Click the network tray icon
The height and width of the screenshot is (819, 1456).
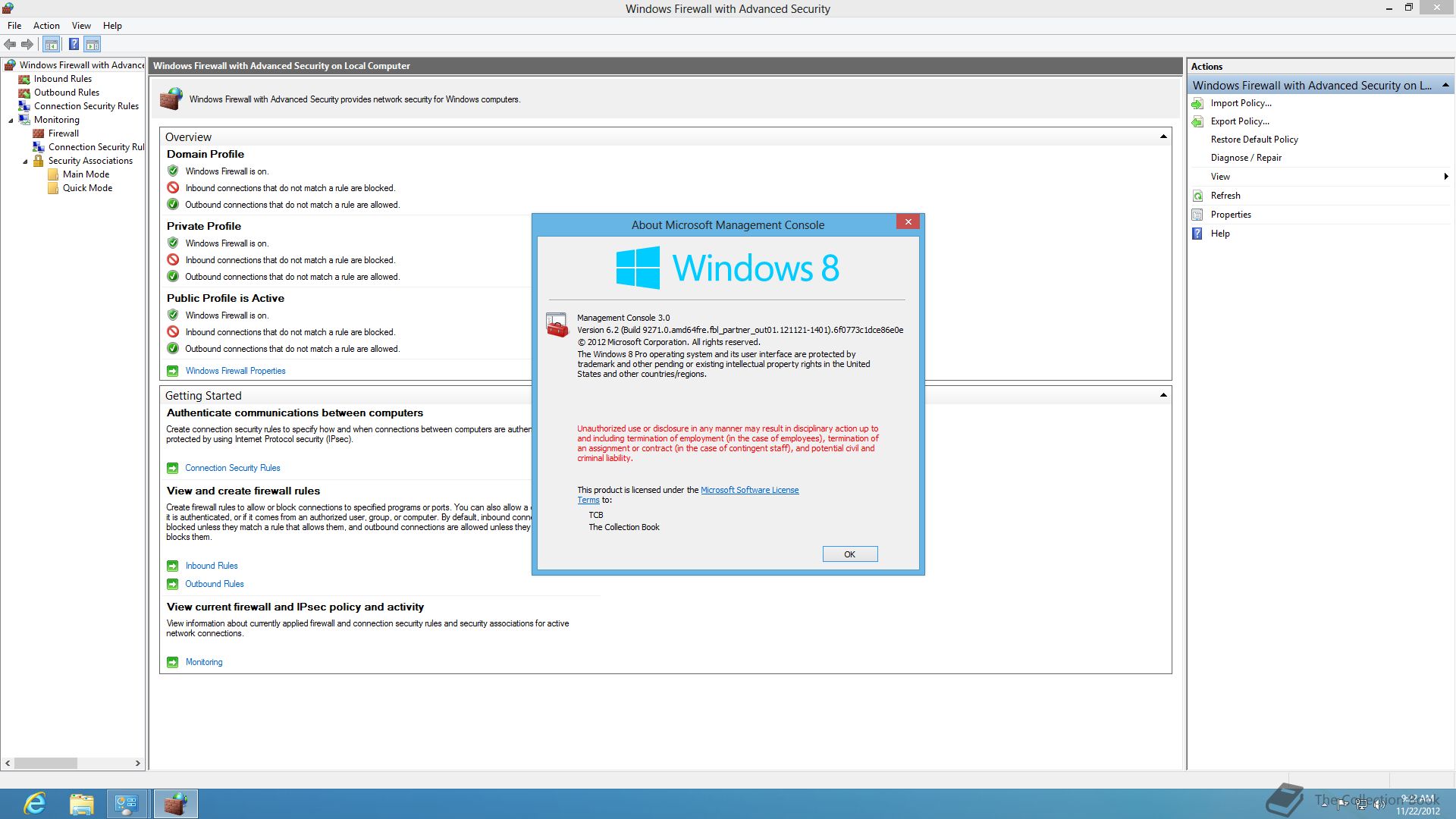(1361, 805)
